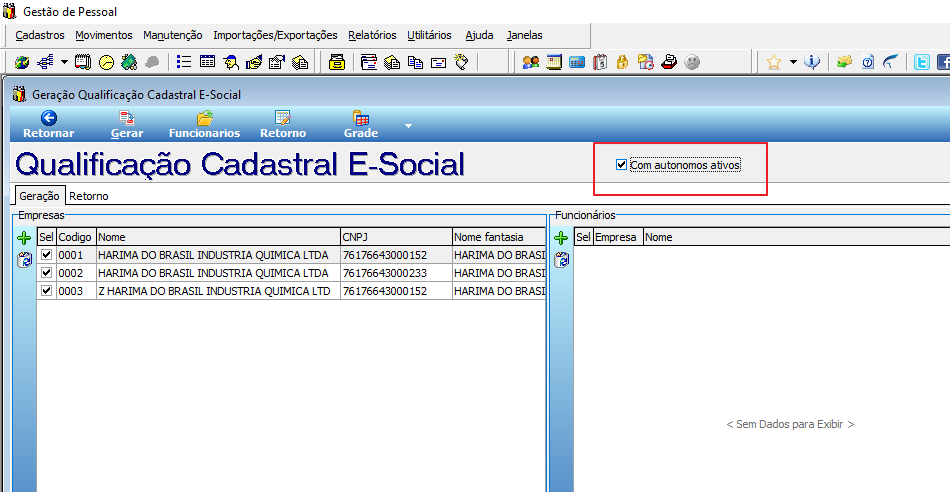
Task: Click the Retornar toolbar button
Action: click(x=48, y=124)
